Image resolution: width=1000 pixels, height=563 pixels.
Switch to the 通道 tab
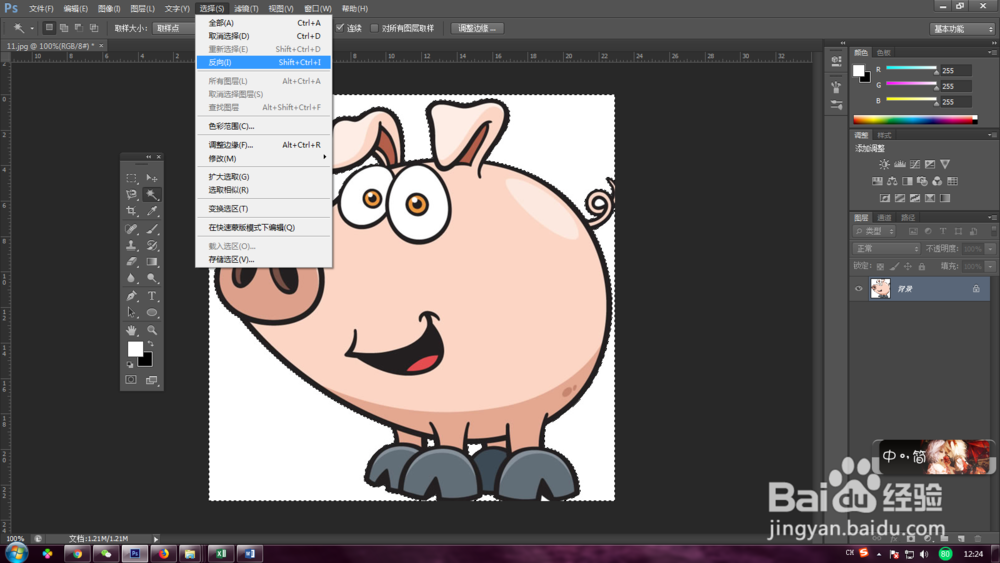coord(884,217)
